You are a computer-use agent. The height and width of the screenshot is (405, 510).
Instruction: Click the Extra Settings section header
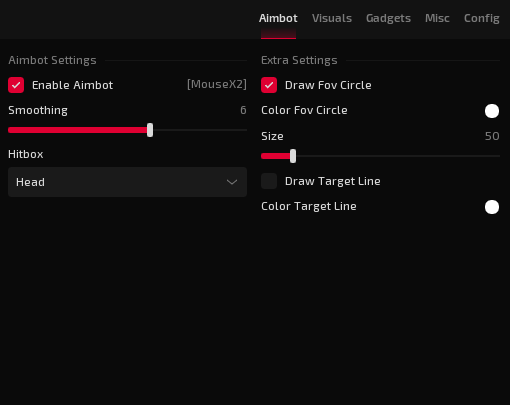[x=299, y=60]
